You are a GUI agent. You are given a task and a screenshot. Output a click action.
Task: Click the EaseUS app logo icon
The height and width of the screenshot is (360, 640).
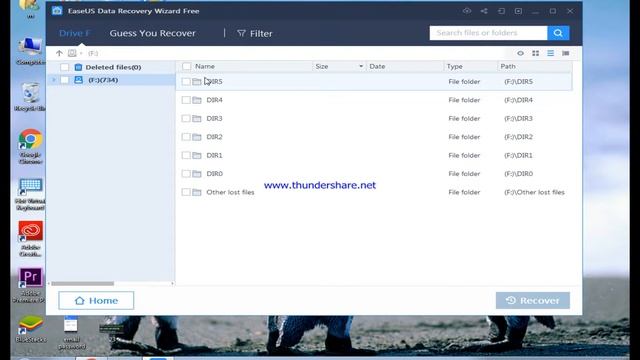57,11
